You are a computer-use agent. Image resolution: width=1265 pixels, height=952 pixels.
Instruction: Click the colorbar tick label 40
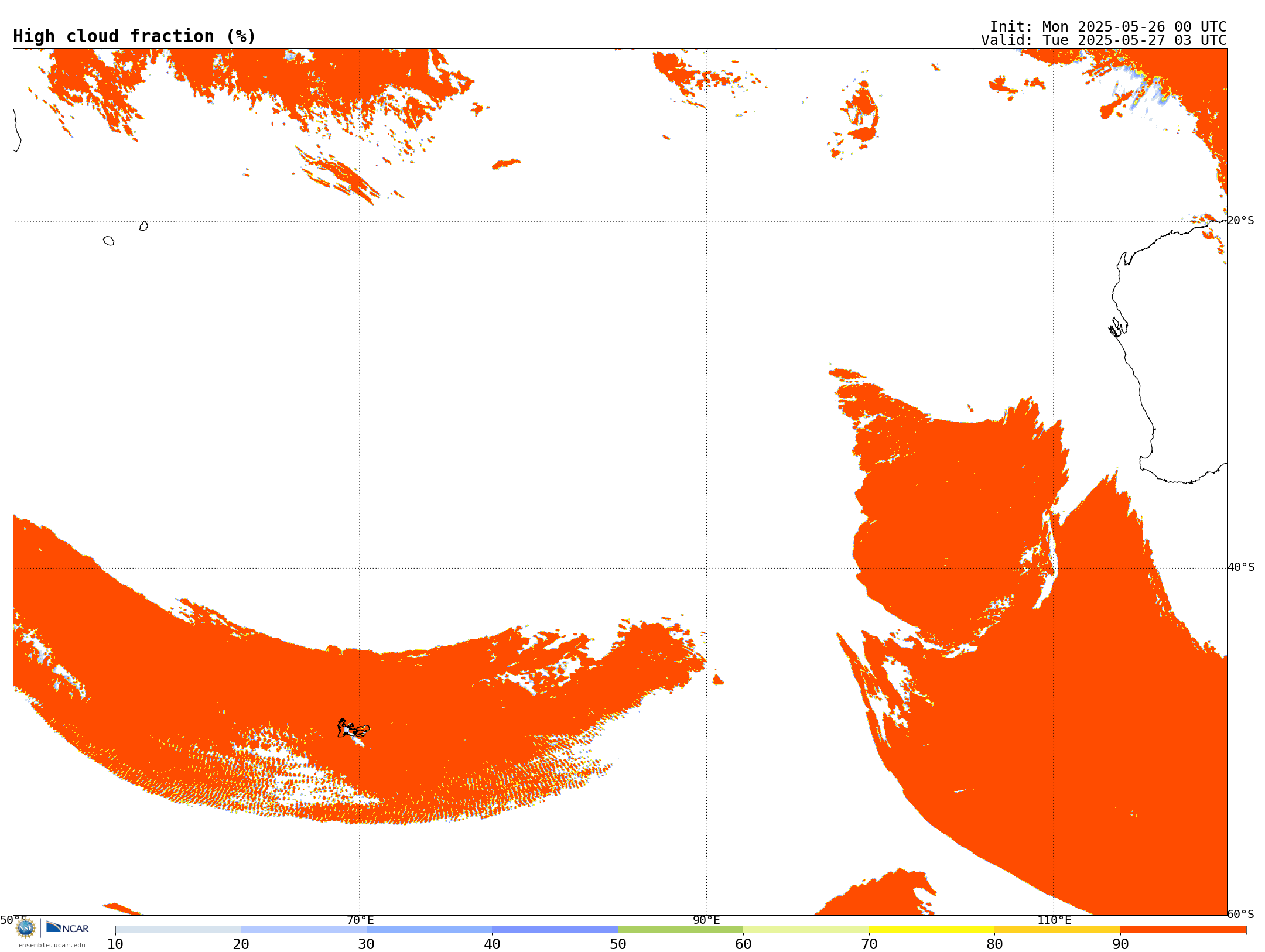(492, 944)
